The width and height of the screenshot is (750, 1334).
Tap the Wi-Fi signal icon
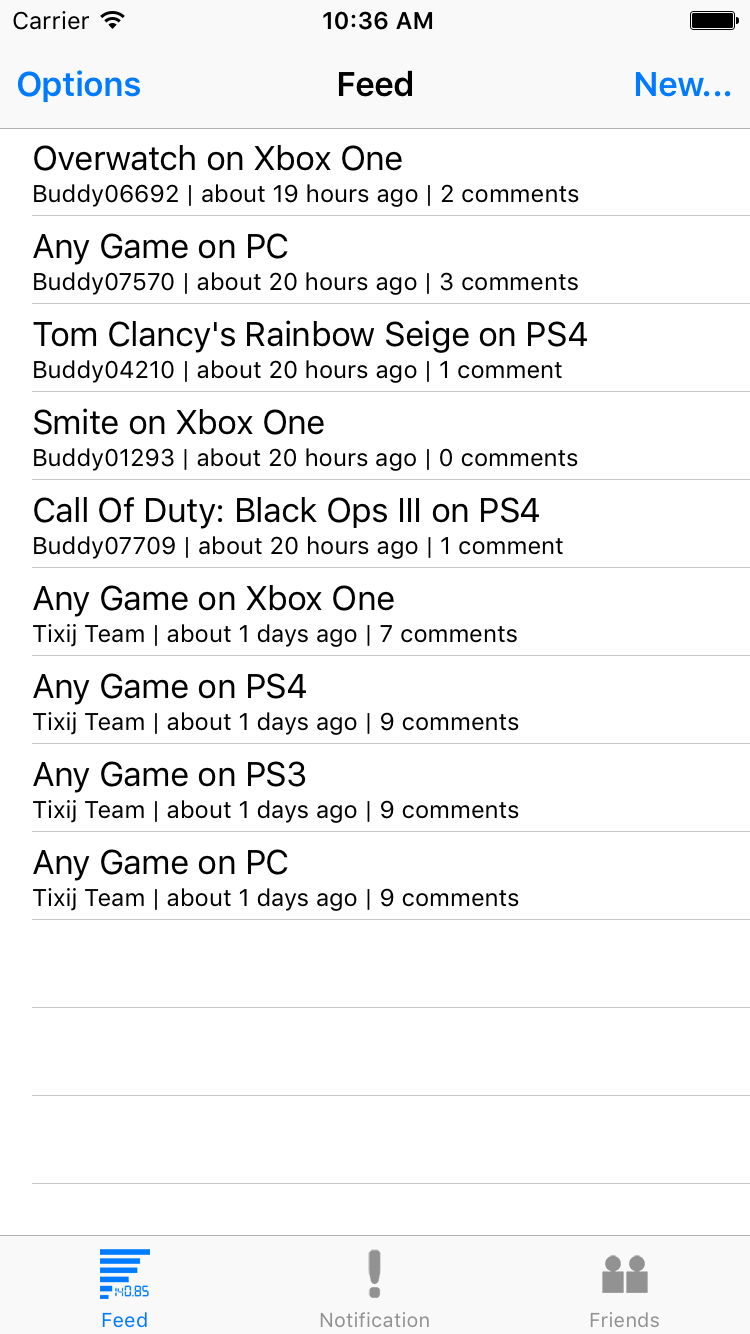coord(113,20)
